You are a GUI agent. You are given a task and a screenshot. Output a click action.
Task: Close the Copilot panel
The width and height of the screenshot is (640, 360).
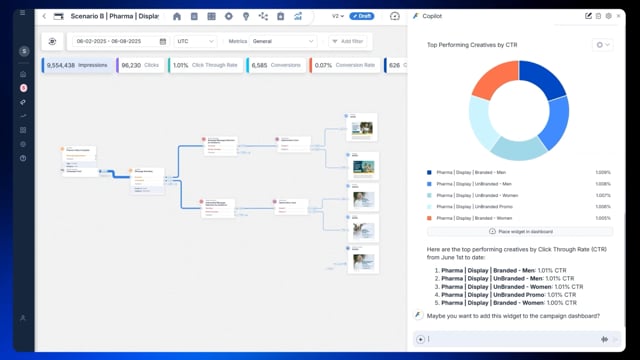click(618, 16)
